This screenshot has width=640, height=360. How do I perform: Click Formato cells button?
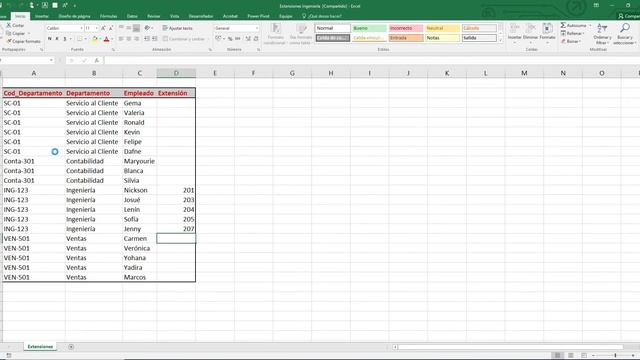click(x=547, y=33)
